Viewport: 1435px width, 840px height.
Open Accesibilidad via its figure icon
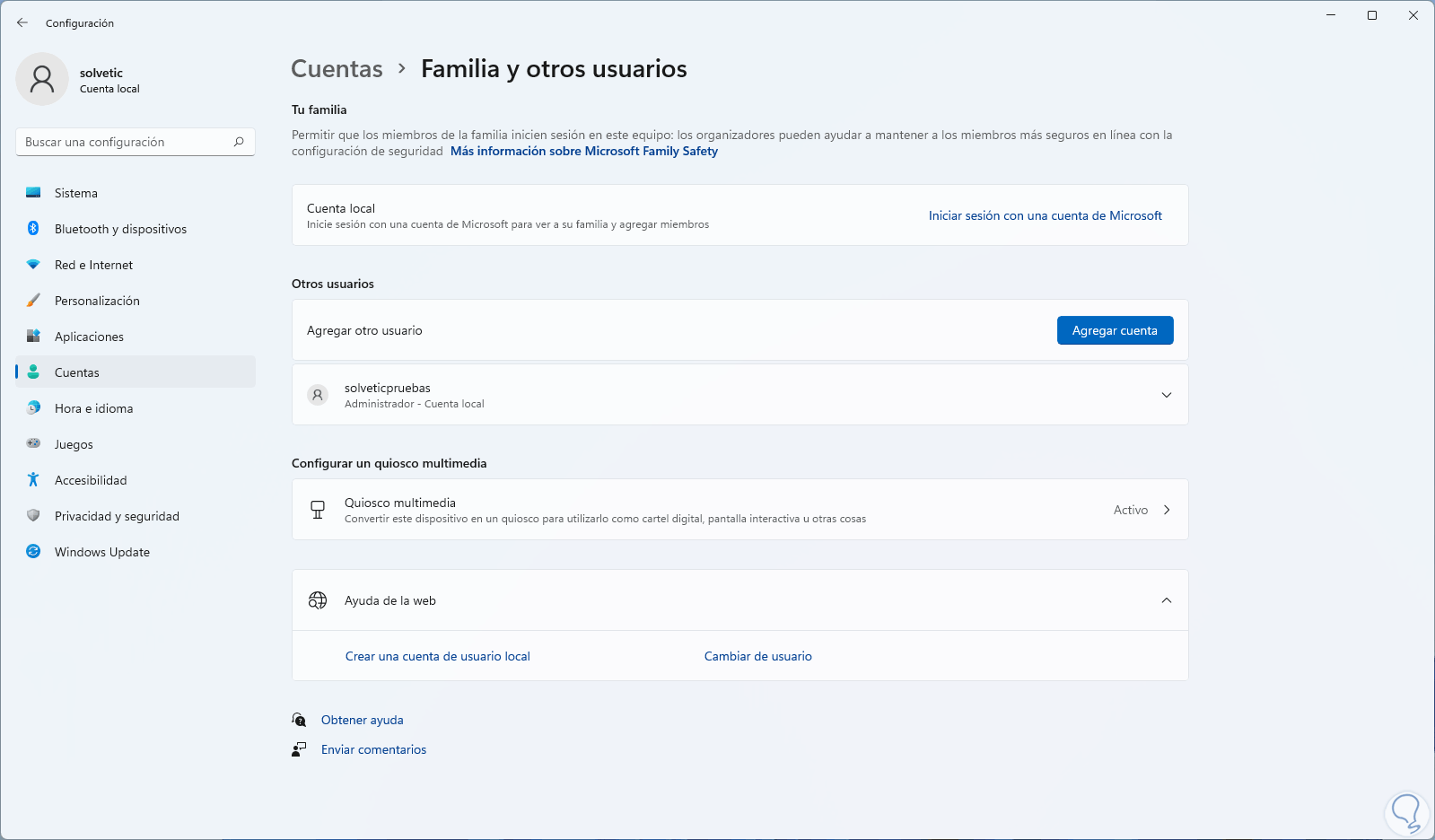pyautogui.click(x=33, y=480)
